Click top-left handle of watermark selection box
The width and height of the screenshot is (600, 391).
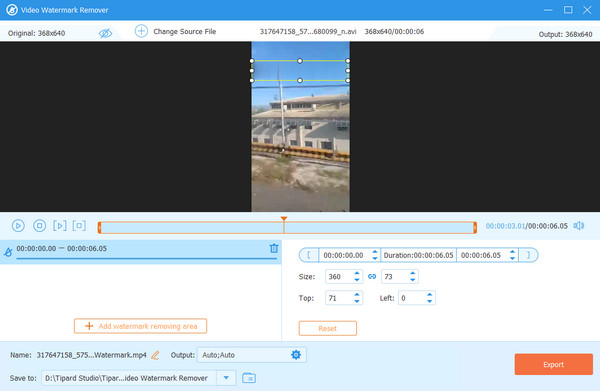pyautogui.click(x=252, y=61)
